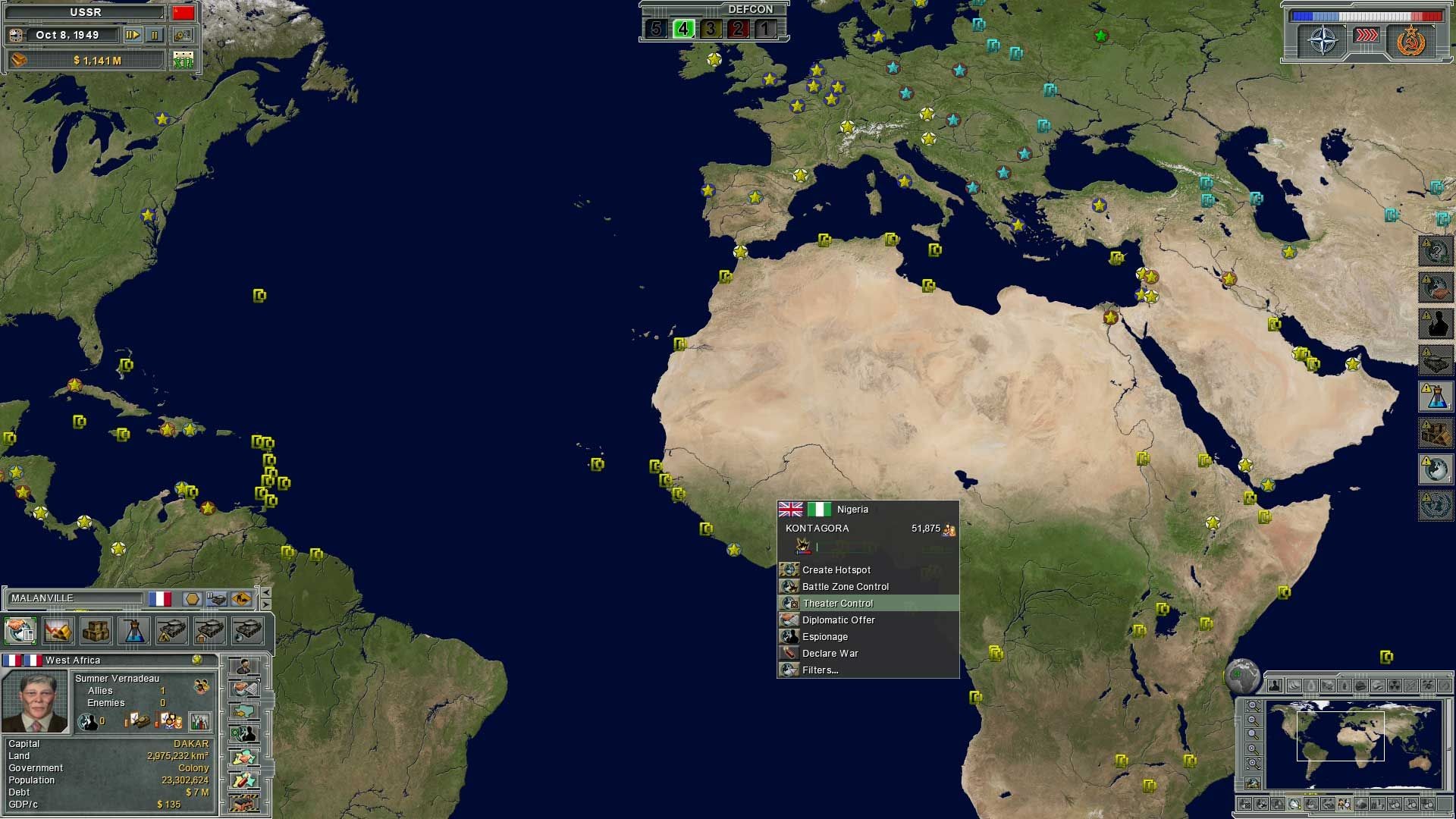Click the flask research alert on right edge
Image resolution: width=1456 pixels, height=819 pixels.
1436,397
